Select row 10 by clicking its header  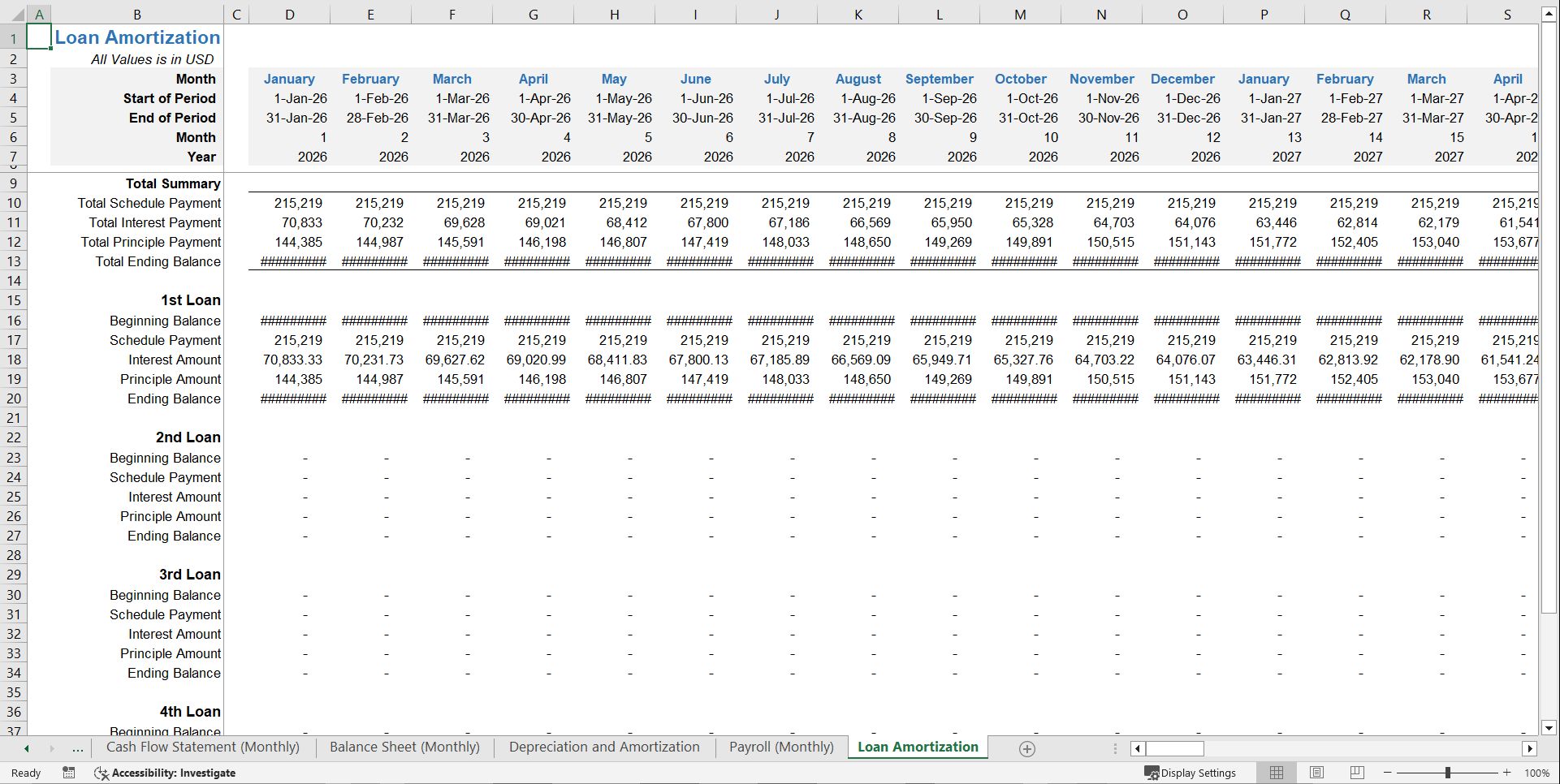13,203
